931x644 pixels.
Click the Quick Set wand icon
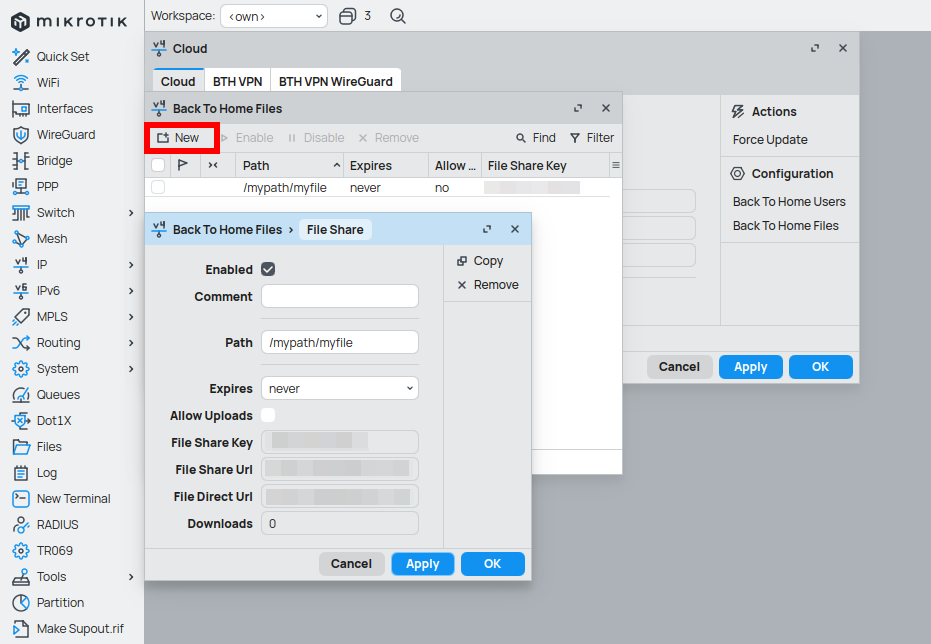tap(20, 57)
